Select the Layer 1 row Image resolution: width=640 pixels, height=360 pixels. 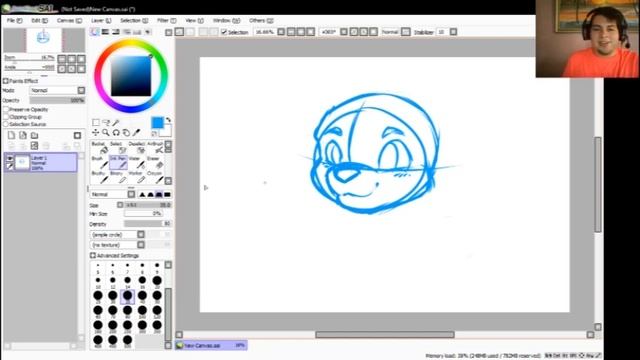click(40, 162)
